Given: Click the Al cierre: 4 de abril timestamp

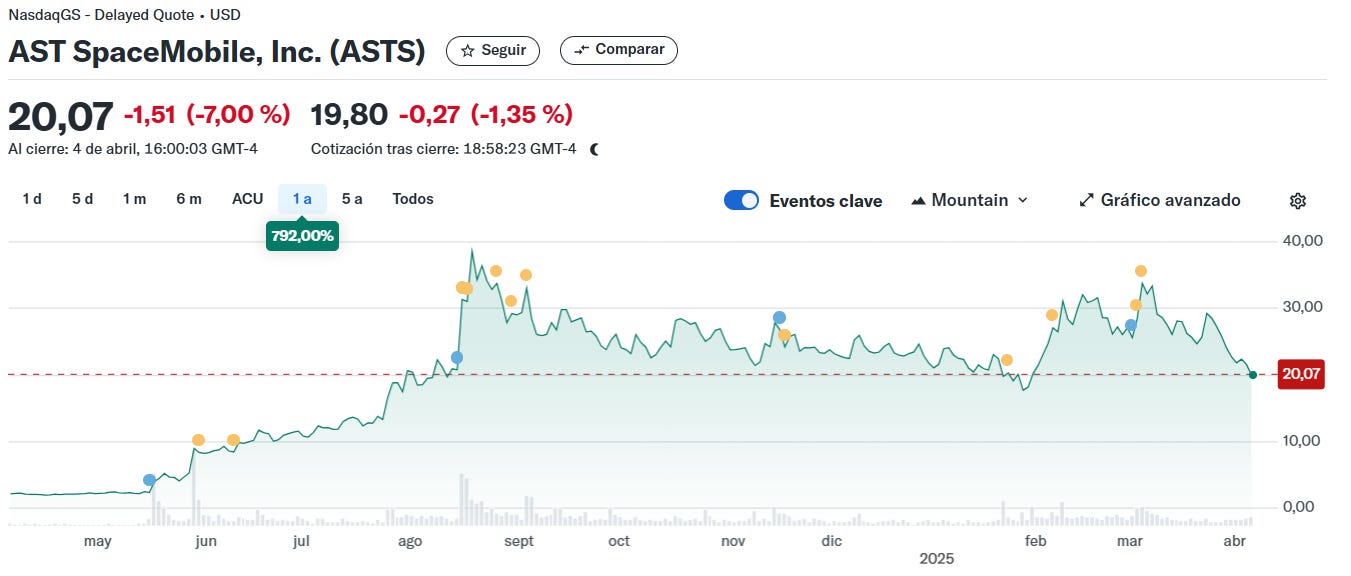Looking at the screenshot, I should click(133, 149).
